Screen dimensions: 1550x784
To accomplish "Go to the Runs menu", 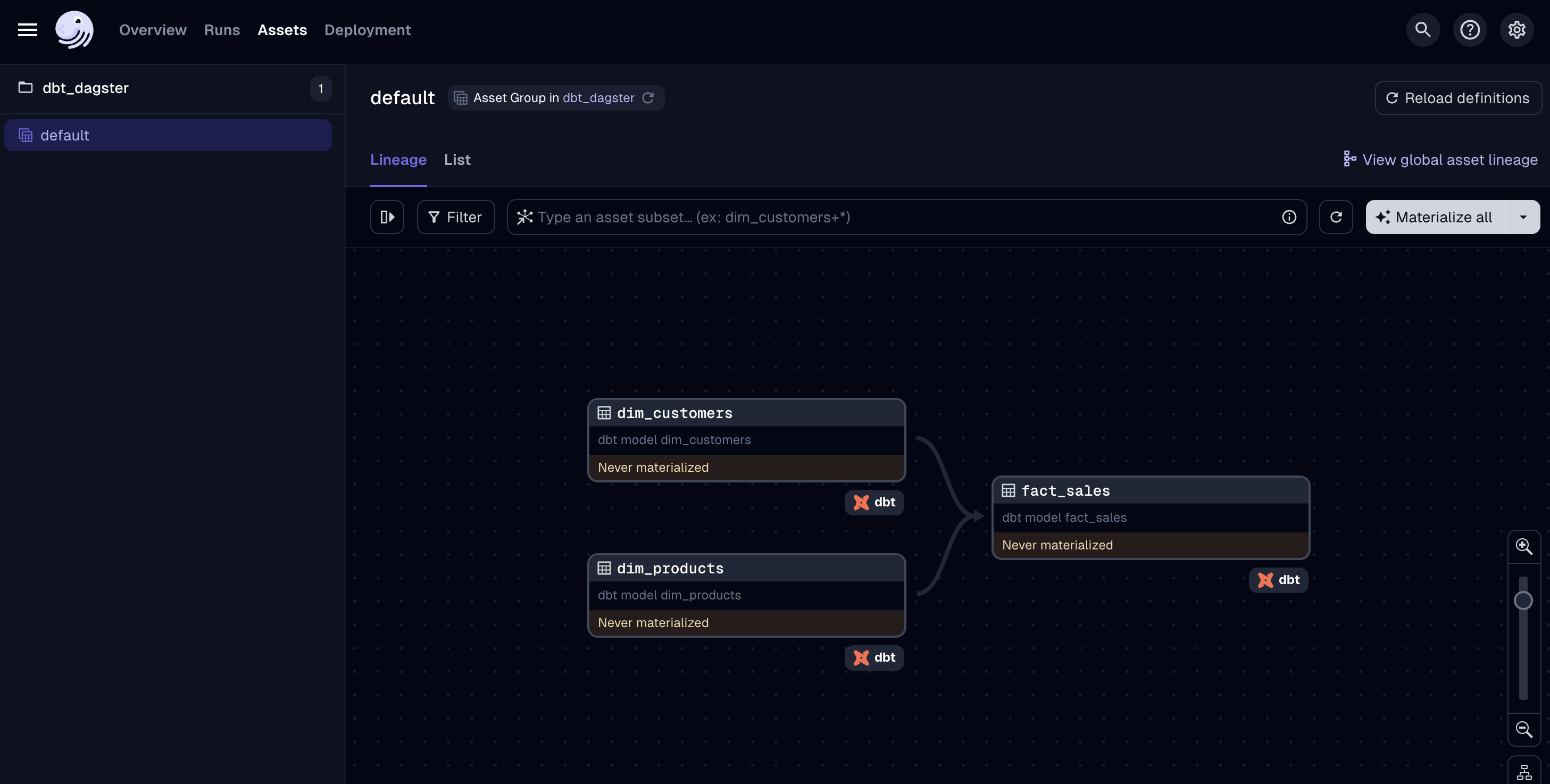I will [x=221, y=29].
